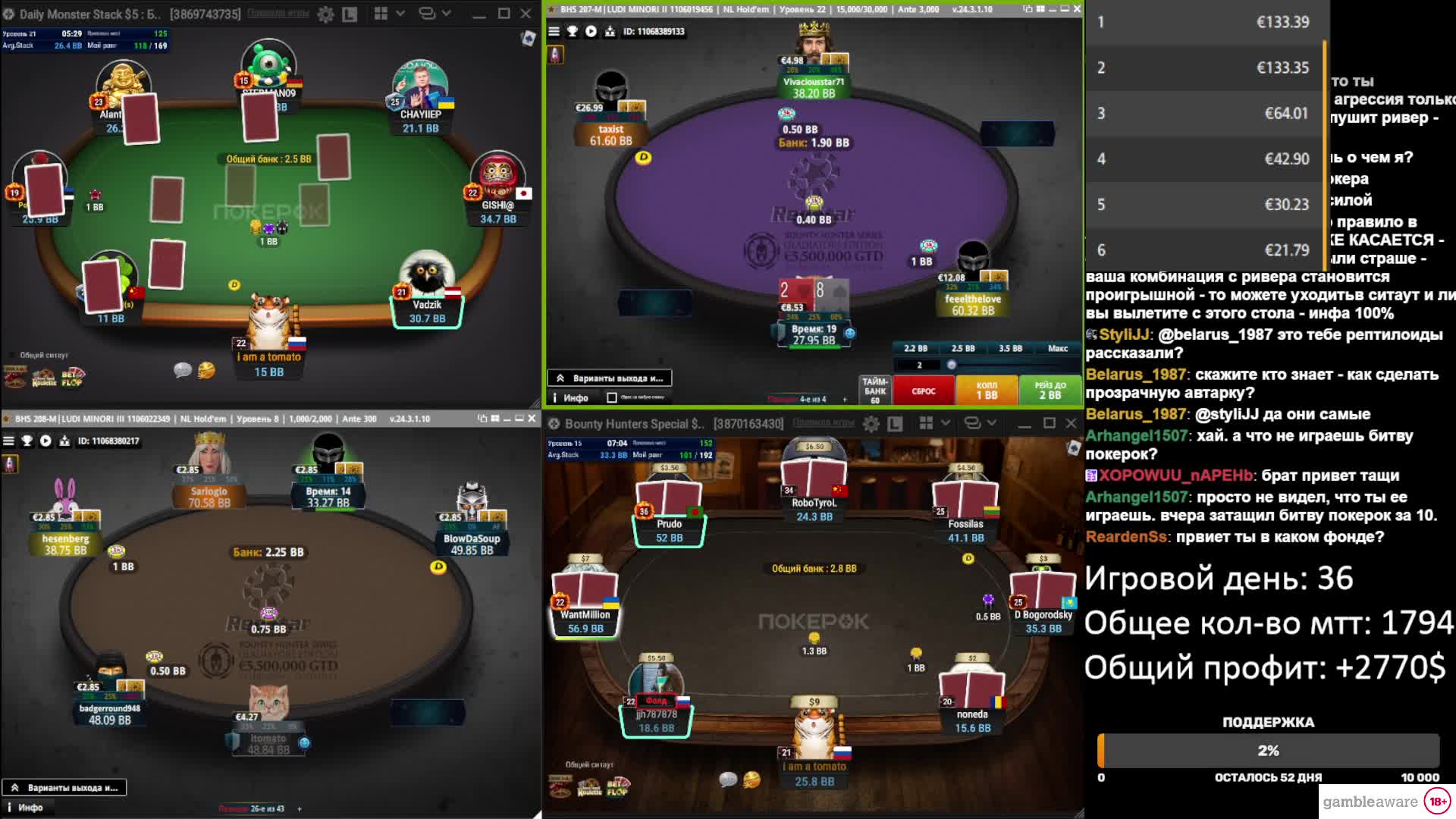1456x819 pixels.
Task: Open the Инфо tab in LUDI MINORI II table
Action: [x=570, y=397]
